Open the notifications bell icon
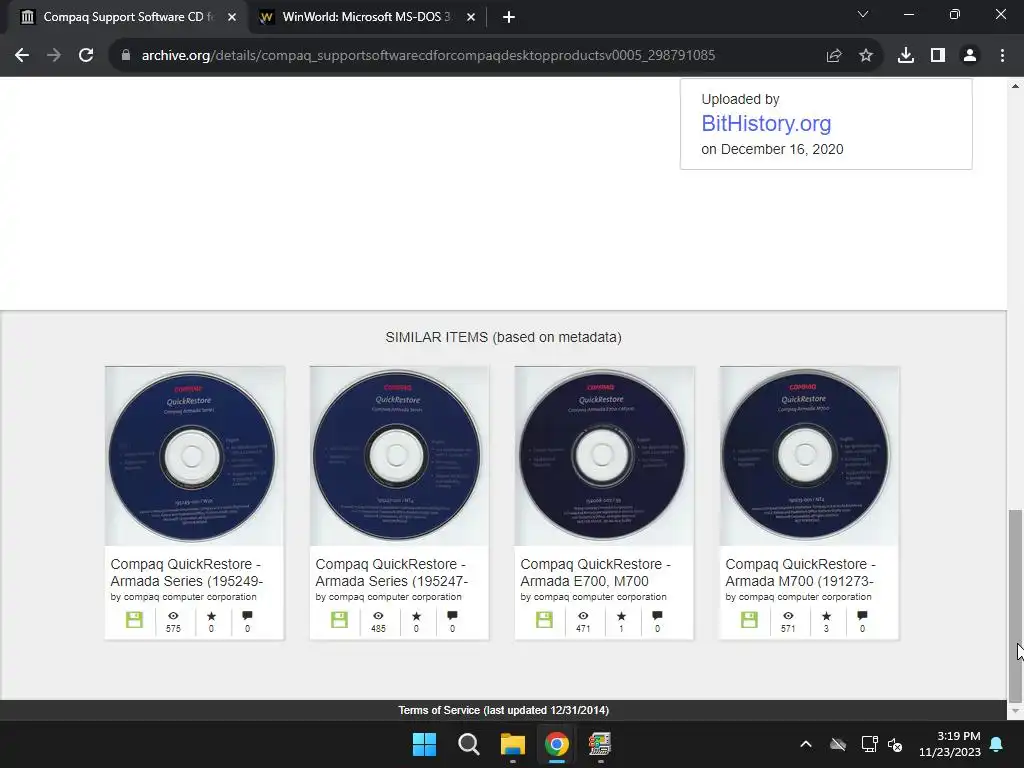 pos(997,744)
